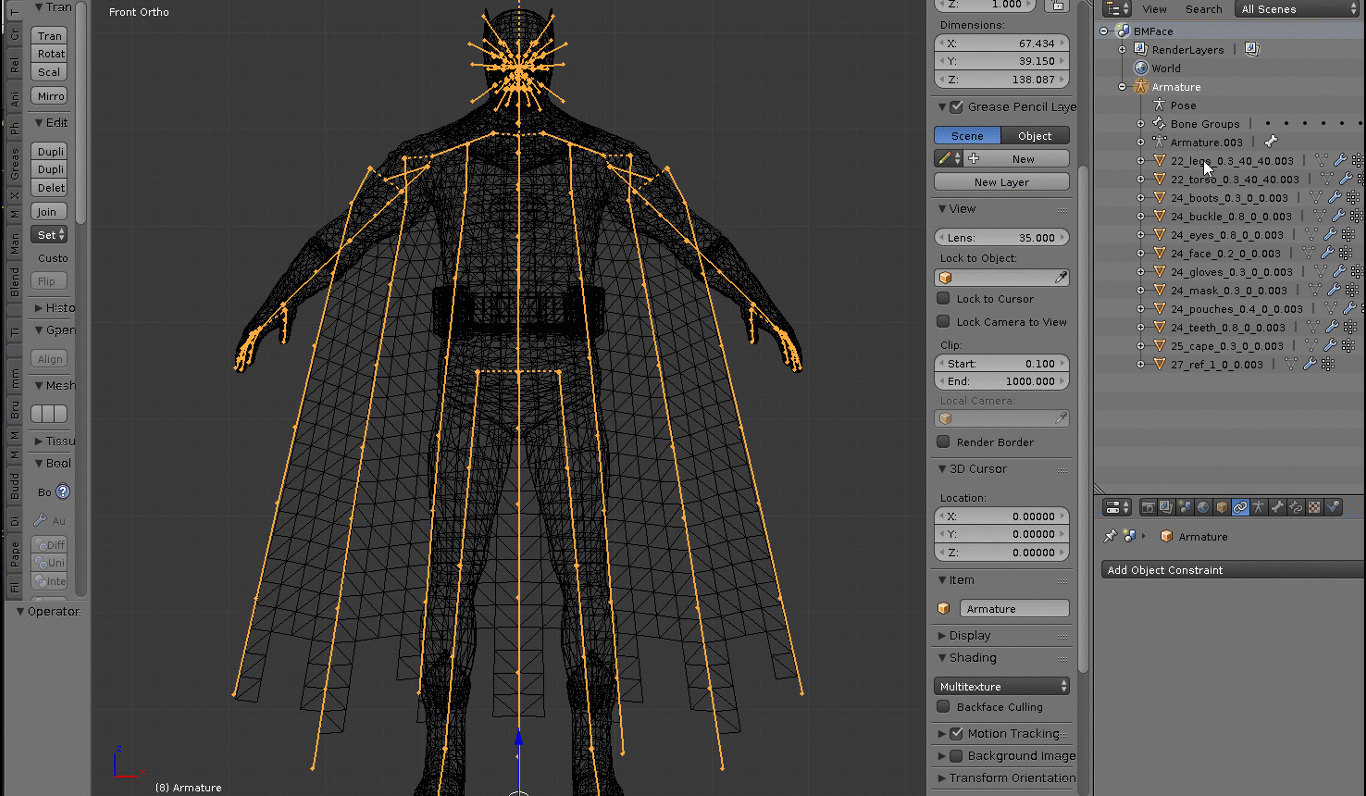Viewport: 1366px width, 796px height.
Task: Open the Multitexture shading dropdown
Action: [x=1002, y=687]
